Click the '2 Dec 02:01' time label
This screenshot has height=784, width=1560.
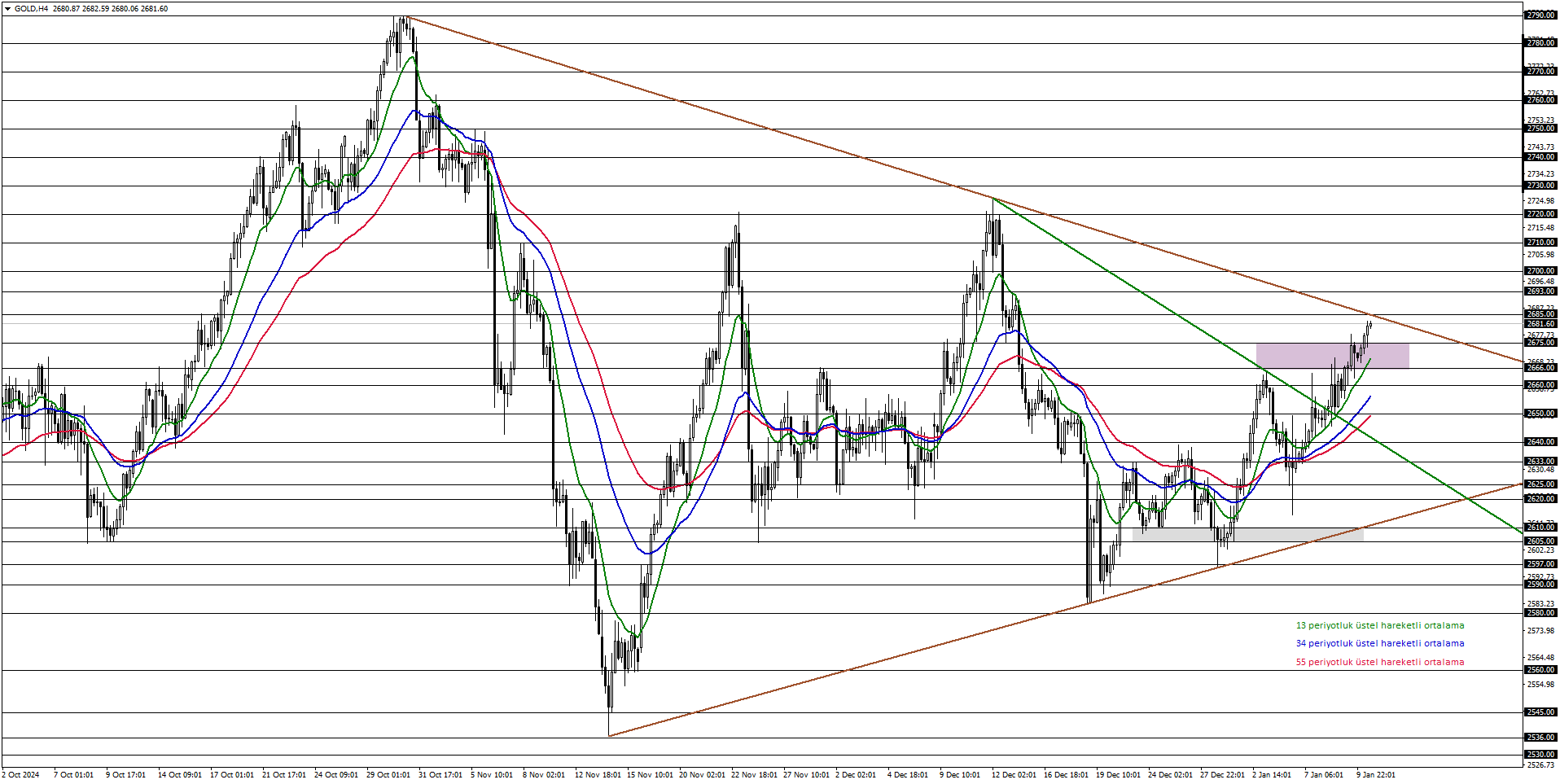(x=856, y=775)
